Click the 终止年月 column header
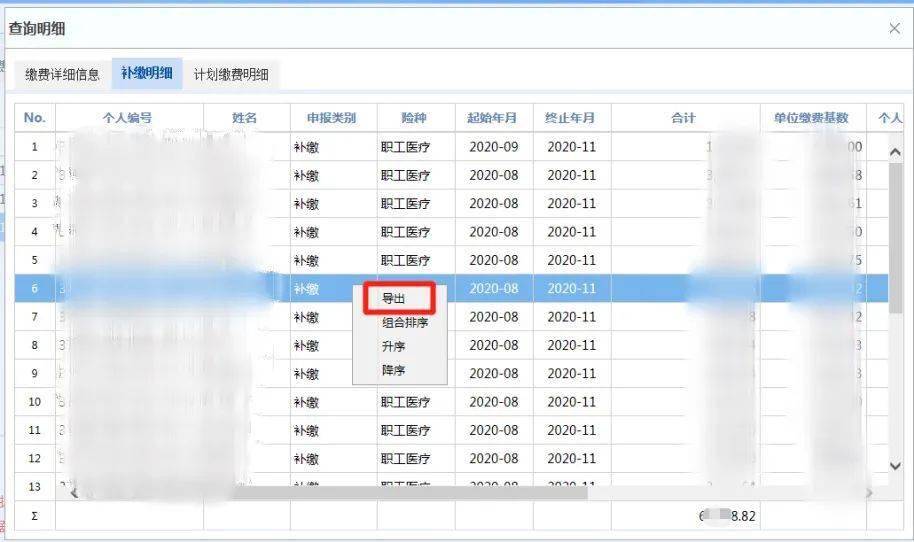This screenshot has height=542, width=914. [x=571, y=118]
